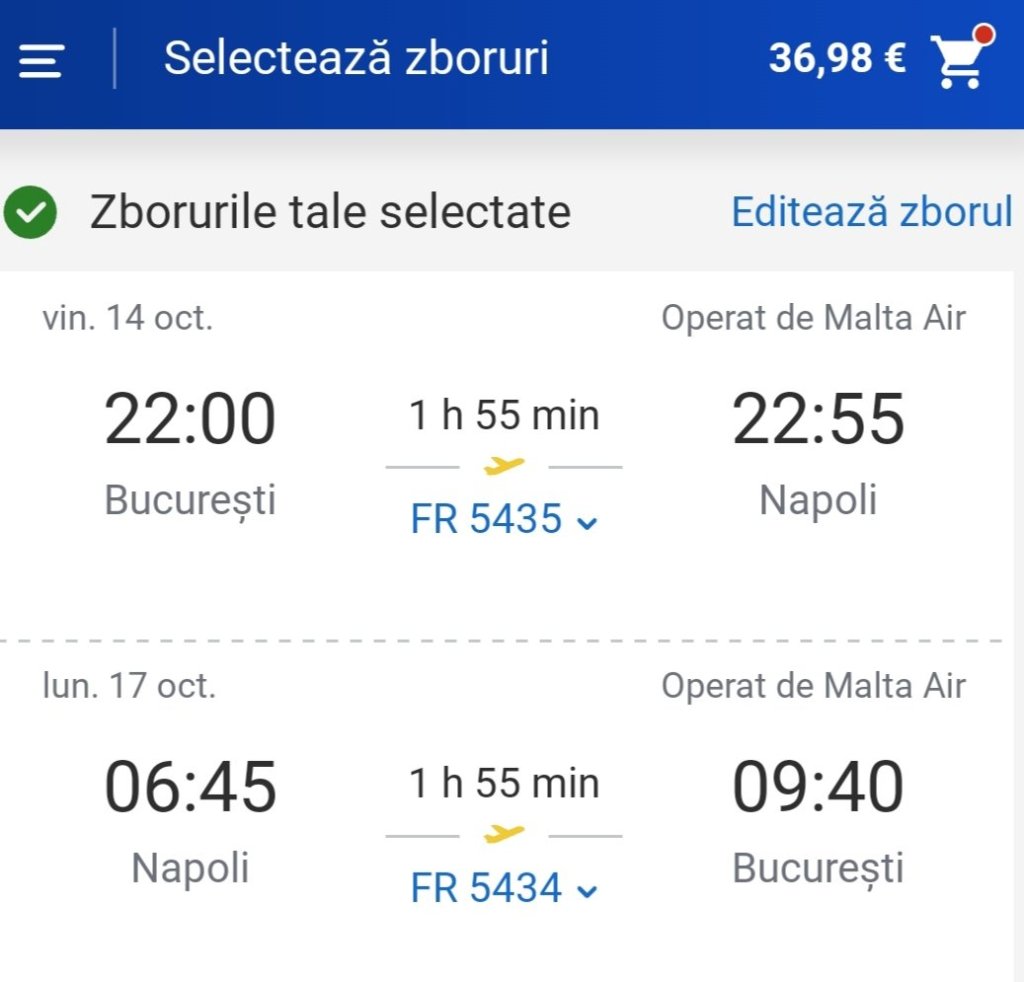Click the 22:55 Napoli arrival time
Image resolution: width=1024 pixels, height=982 pixels.
point(818,420)
